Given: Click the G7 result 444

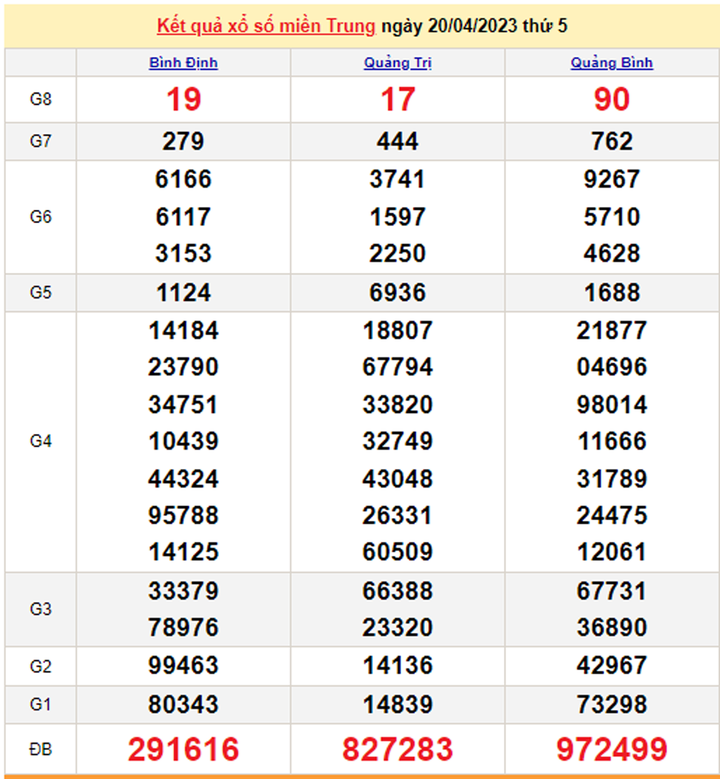Looking at the screenshot, I should 398,141.
